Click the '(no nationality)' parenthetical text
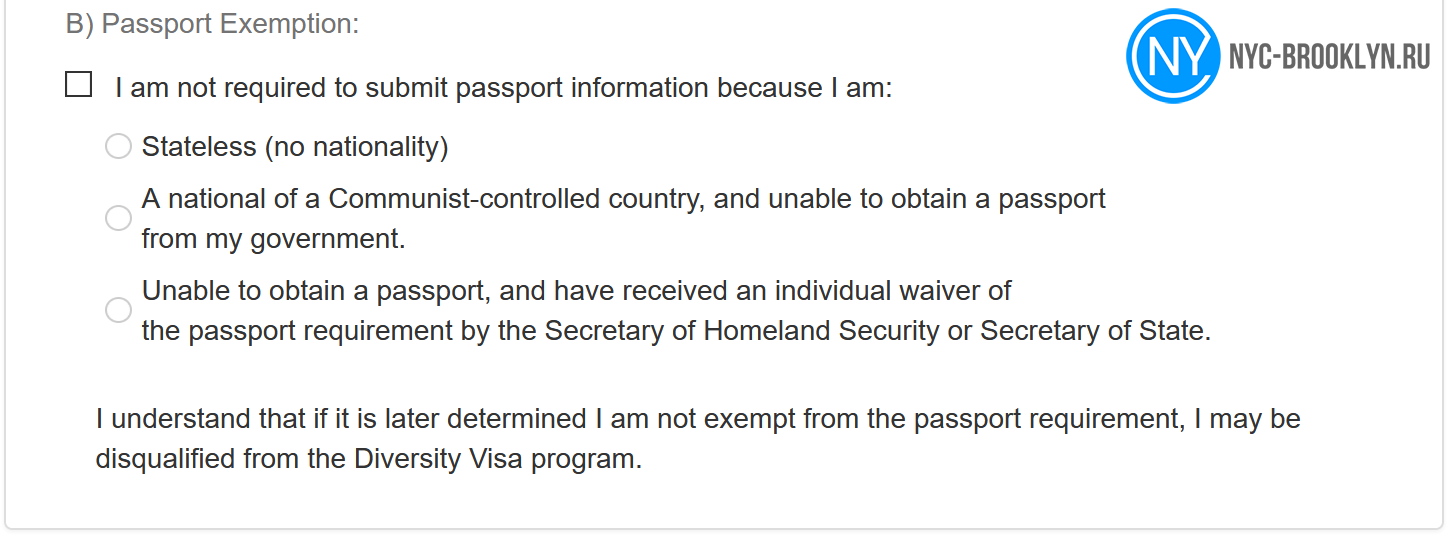Screen dimensions: 1448x536 click(356, 147)
